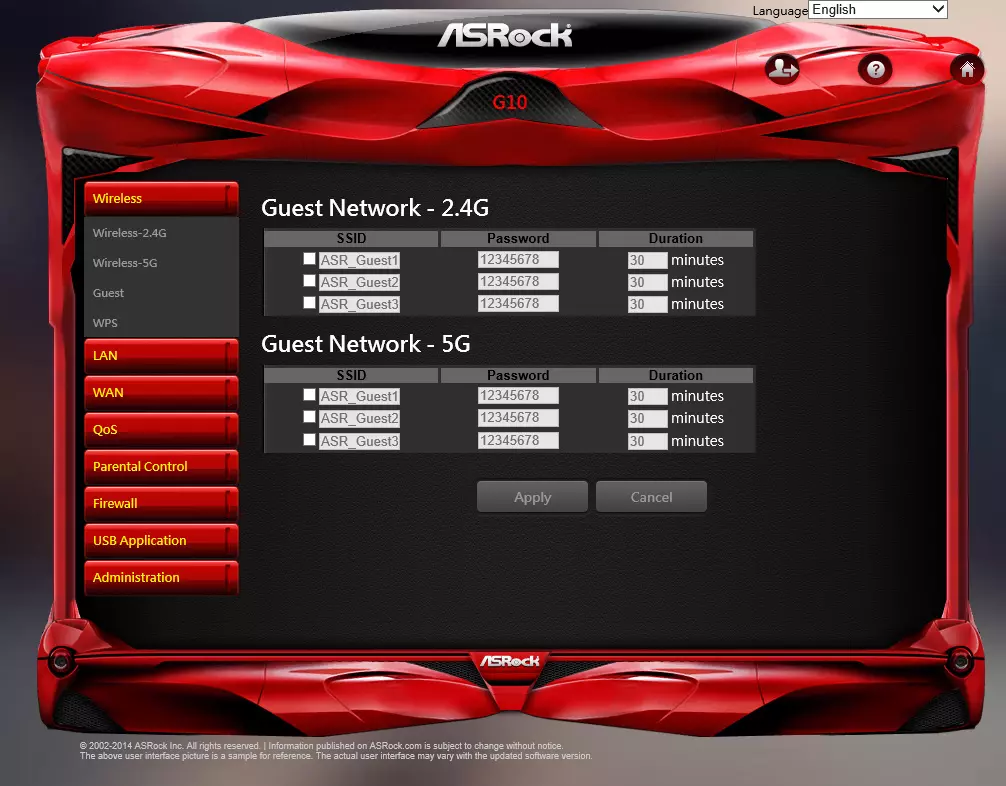The width and height of the screenshot is (1006, 786).
Task: Open the Wireless-5G submenu item
Action: click(125, 263)
